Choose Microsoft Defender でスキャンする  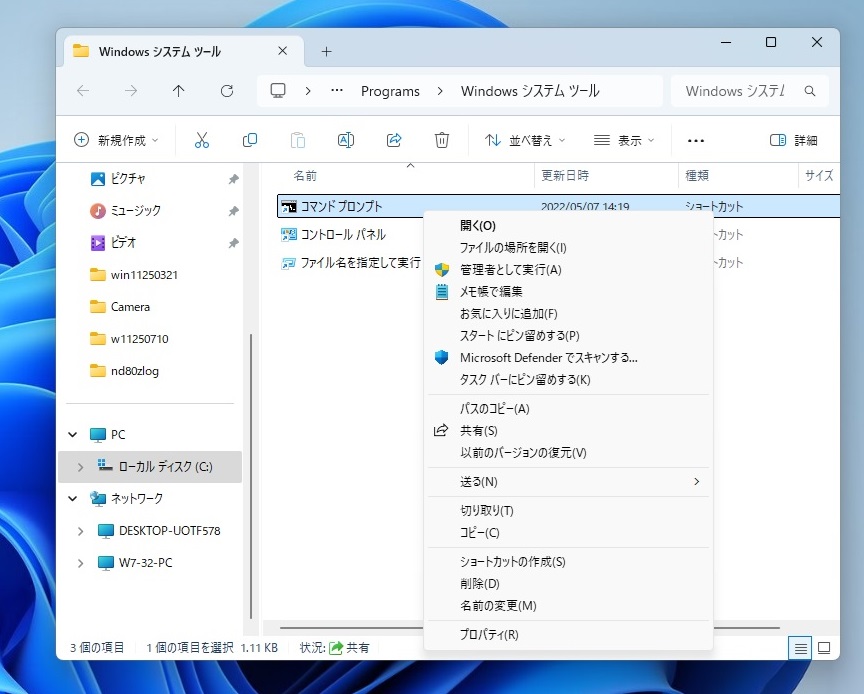[x=569, y=358]
